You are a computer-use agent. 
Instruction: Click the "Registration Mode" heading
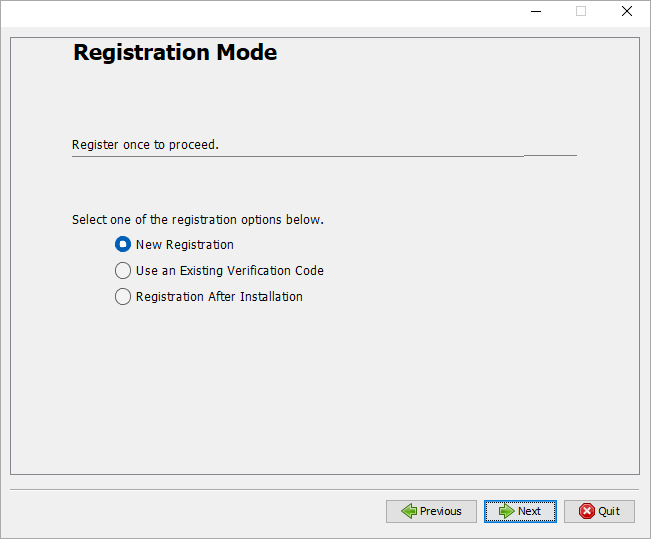(x=175, y=53)
